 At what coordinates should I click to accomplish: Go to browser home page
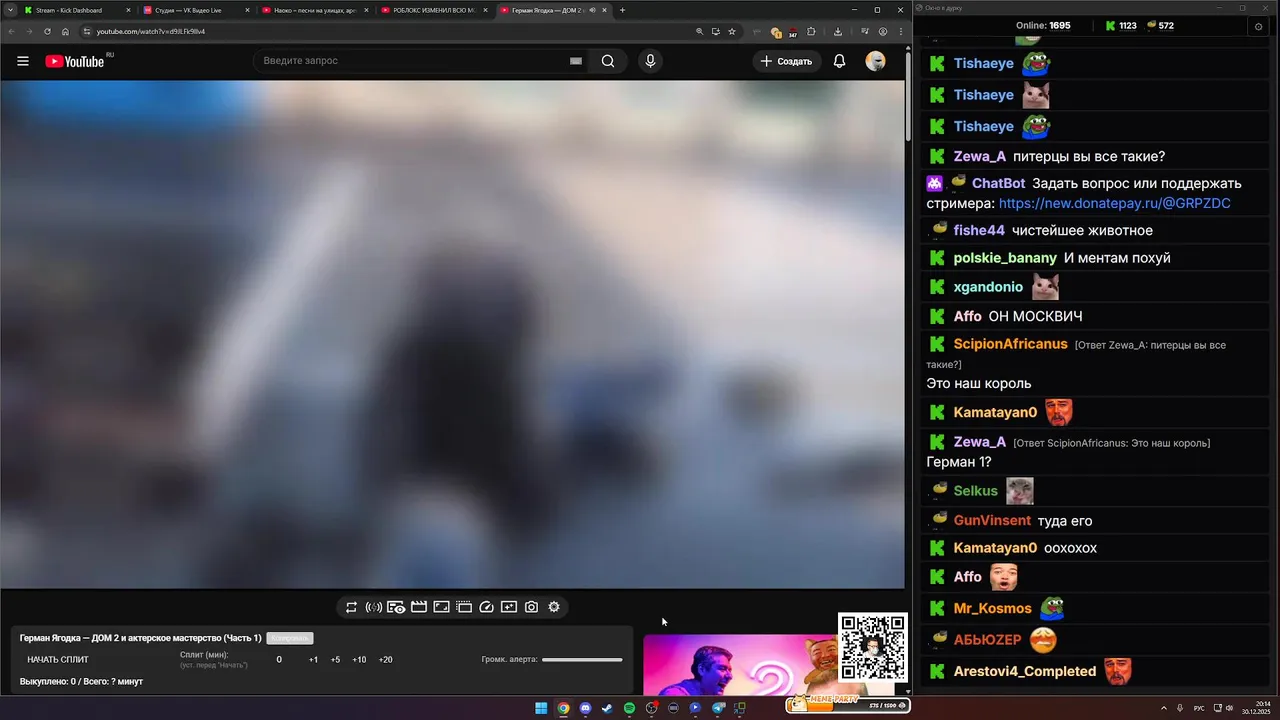[65, 31]
